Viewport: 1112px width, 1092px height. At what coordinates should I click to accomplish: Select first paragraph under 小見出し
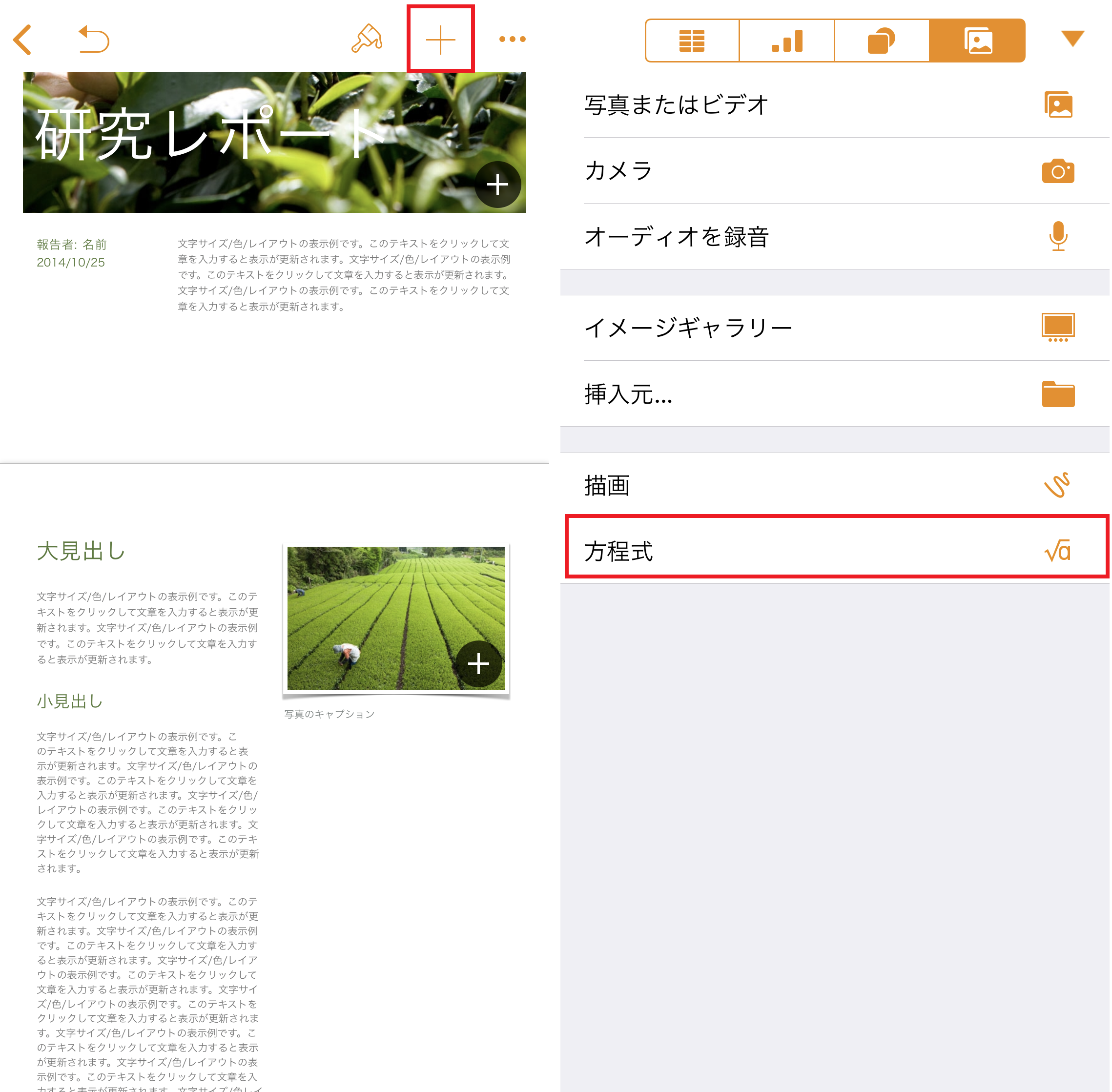[147, 802]
